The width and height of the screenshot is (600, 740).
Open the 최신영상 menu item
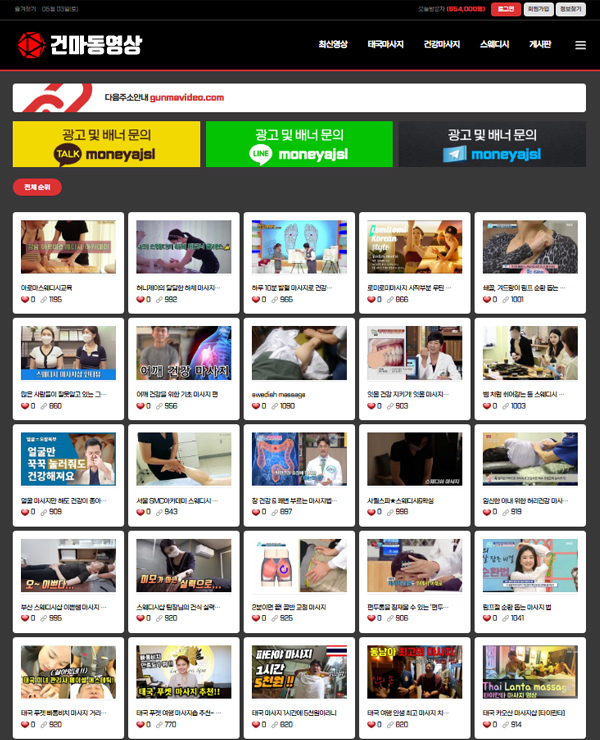tap(333, 44)
